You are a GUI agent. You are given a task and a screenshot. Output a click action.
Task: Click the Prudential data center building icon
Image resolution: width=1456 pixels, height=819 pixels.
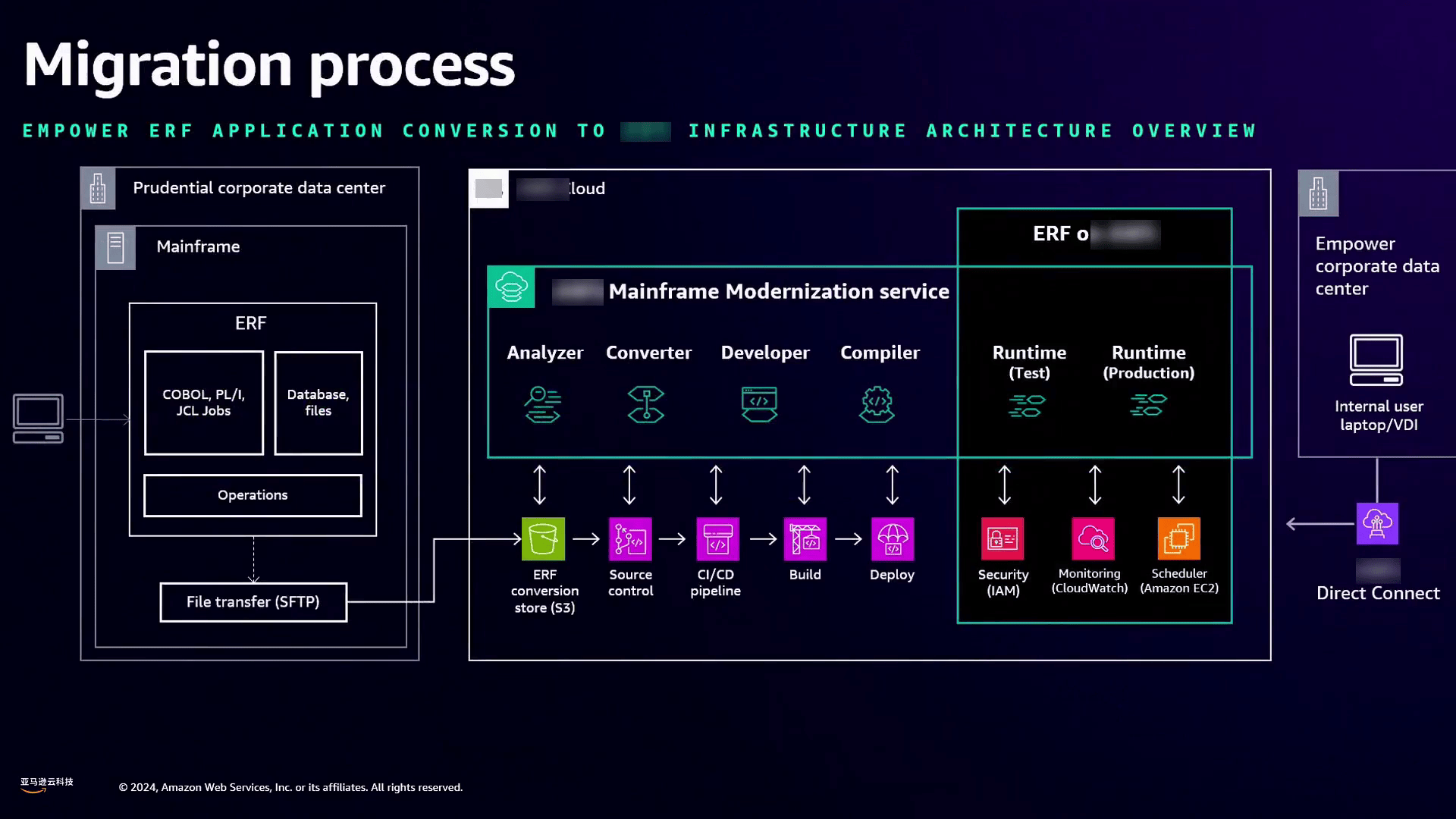pos(98,188)
